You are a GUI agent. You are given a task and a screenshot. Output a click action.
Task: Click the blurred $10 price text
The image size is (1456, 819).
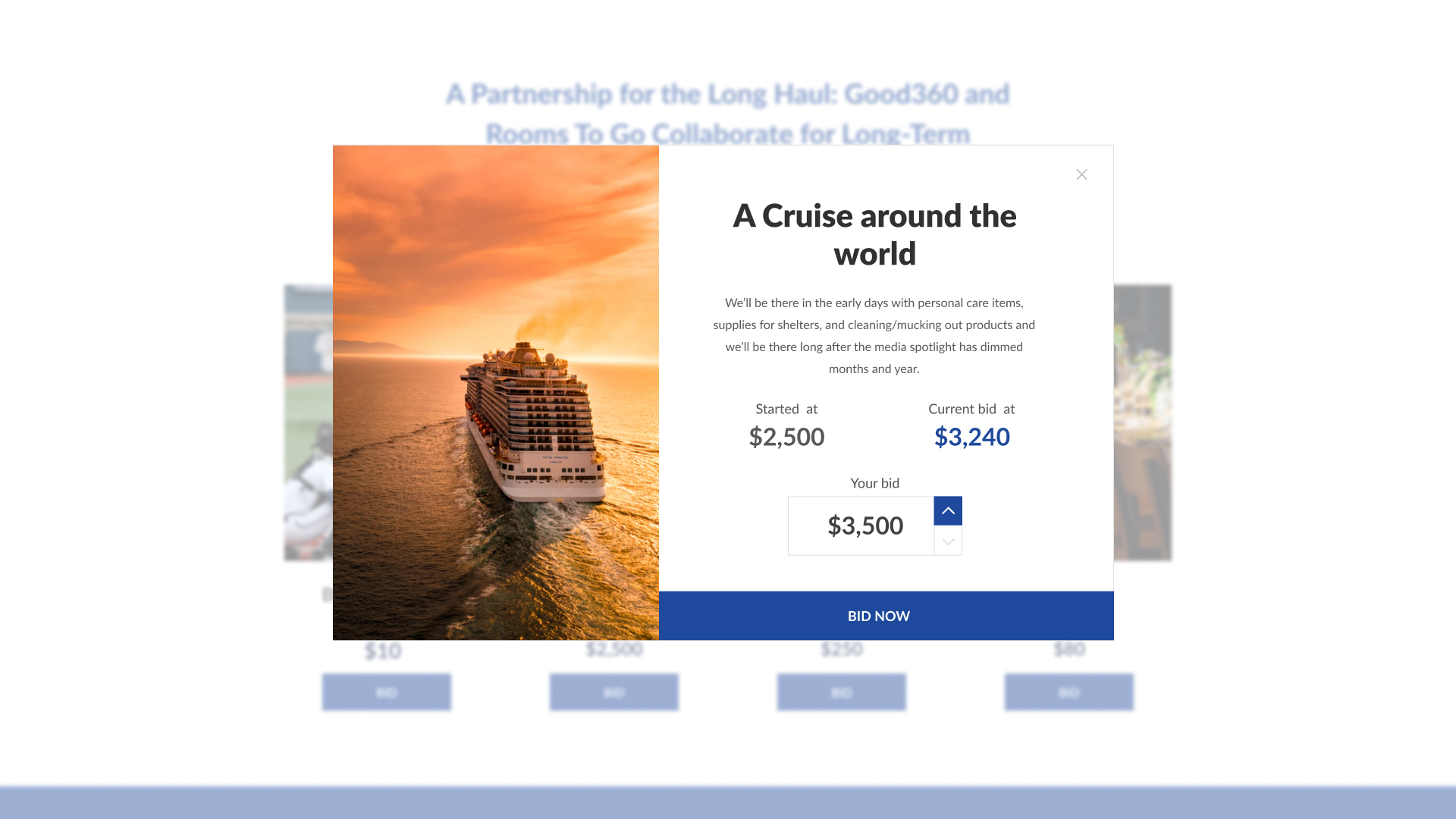[x=382, y=651]
